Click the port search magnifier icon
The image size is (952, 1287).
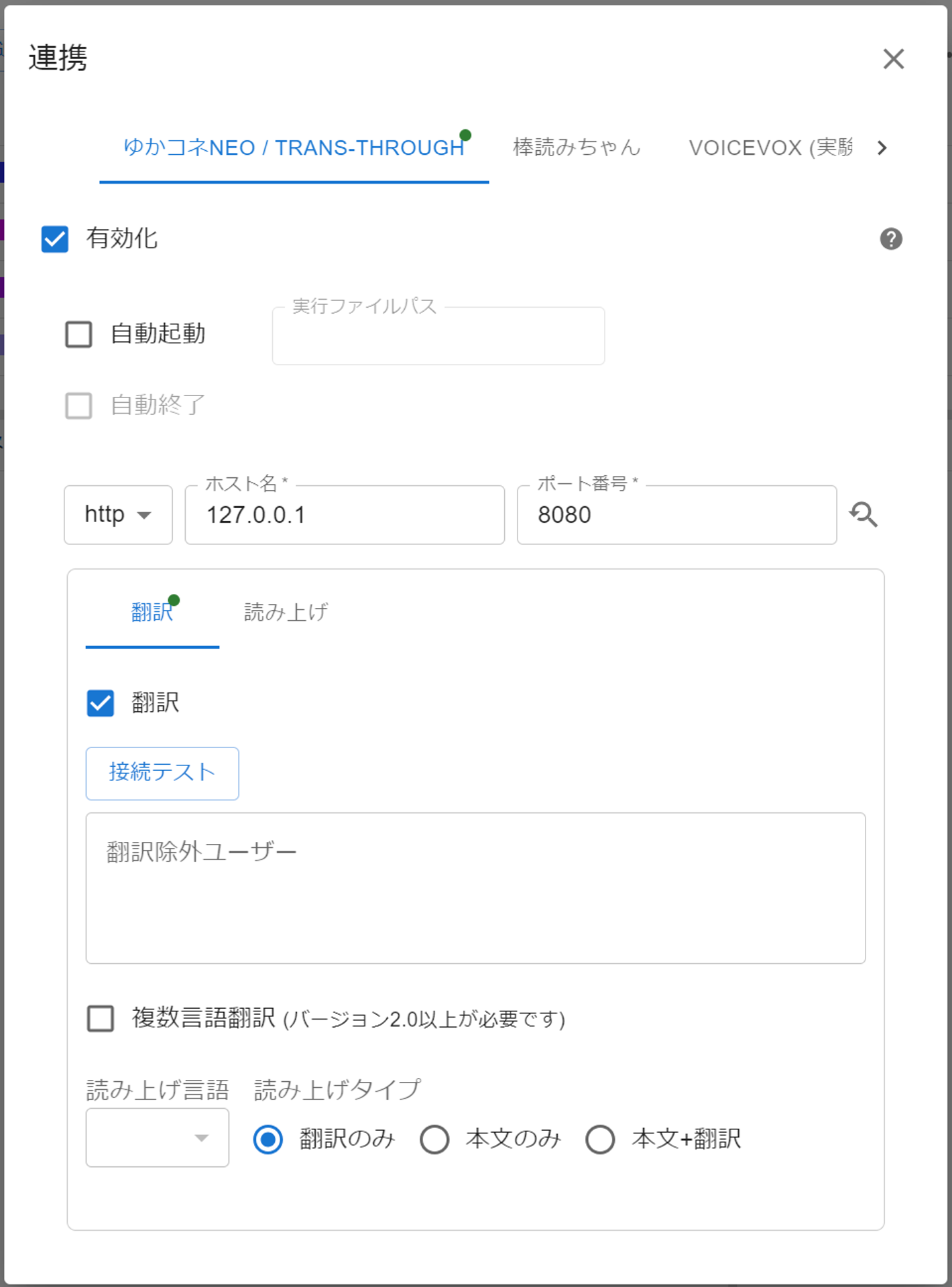coord(864,515)
